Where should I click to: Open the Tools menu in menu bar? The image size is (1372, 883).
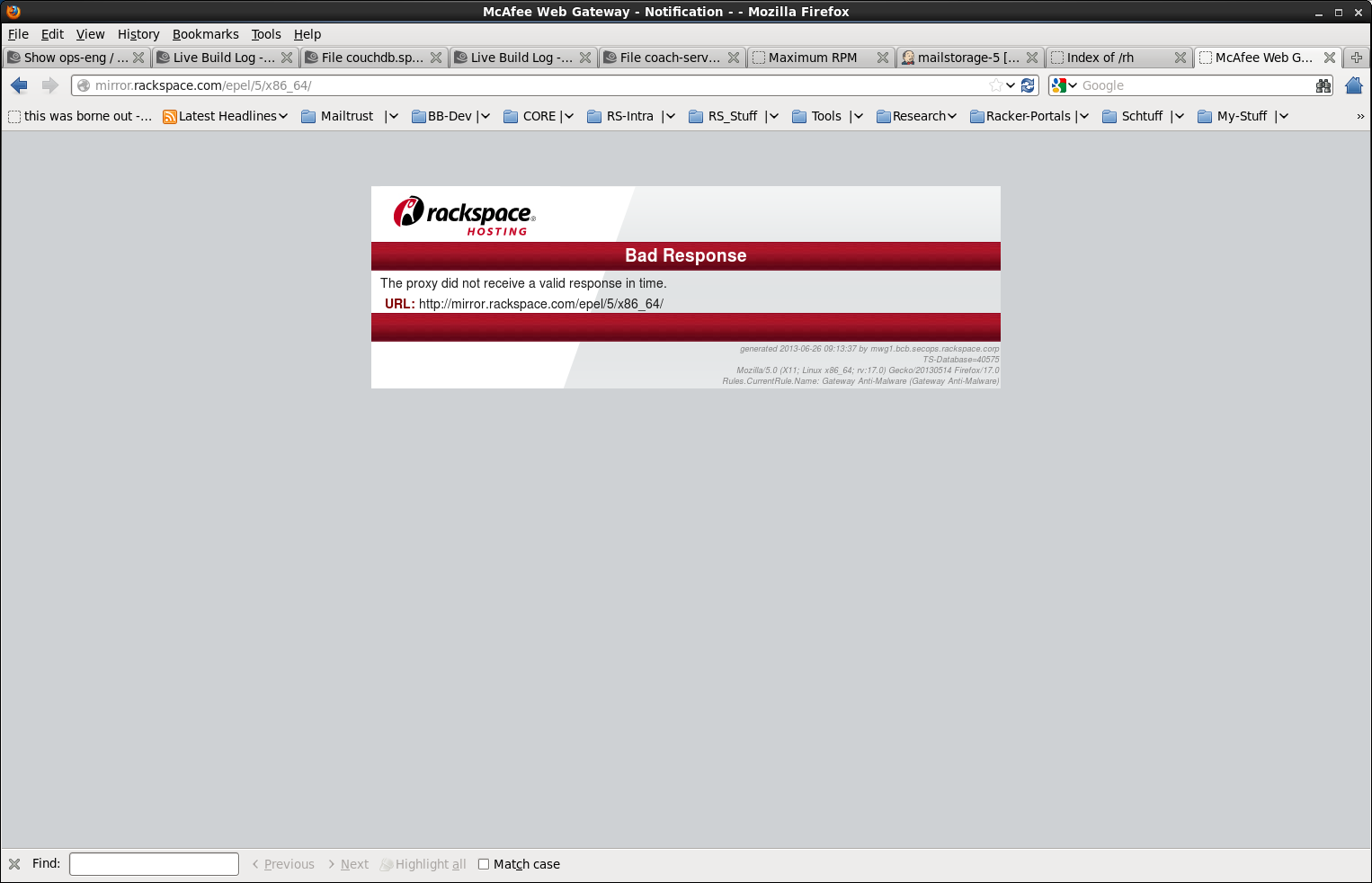click(266, 34)
